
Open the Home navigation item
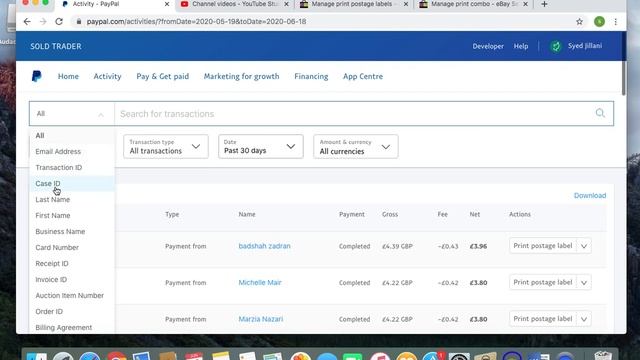68,76
